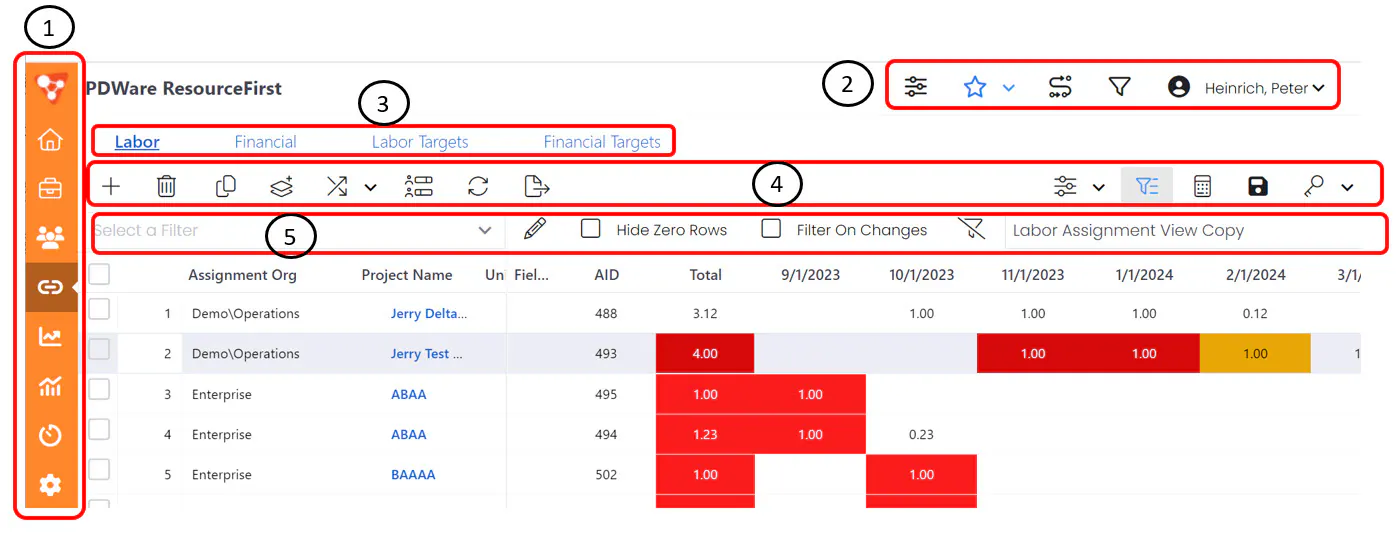Click the Total column header
1398x558 pixels.
705,275
